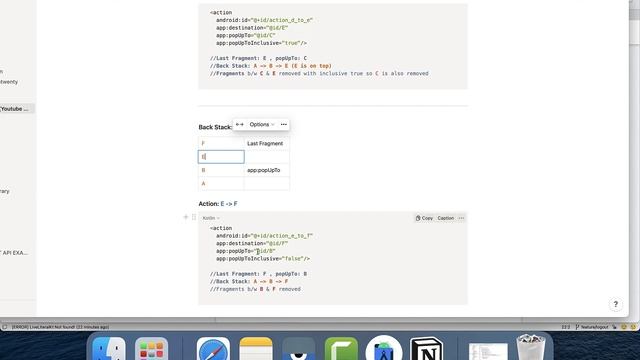This screenshot has height=360, width=640.
Task: Click the 'Last Fragment' table cell
Action: [267, 144]
